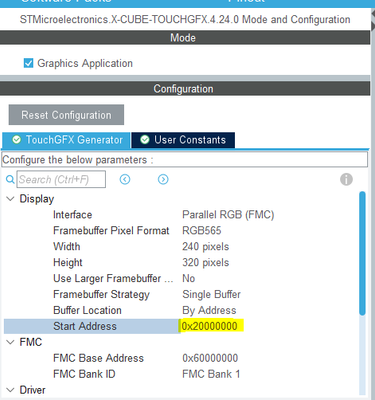Edit the 0x20000000 start address value
Viewport: 375px width, 400px height.
[x=211, y=326]
